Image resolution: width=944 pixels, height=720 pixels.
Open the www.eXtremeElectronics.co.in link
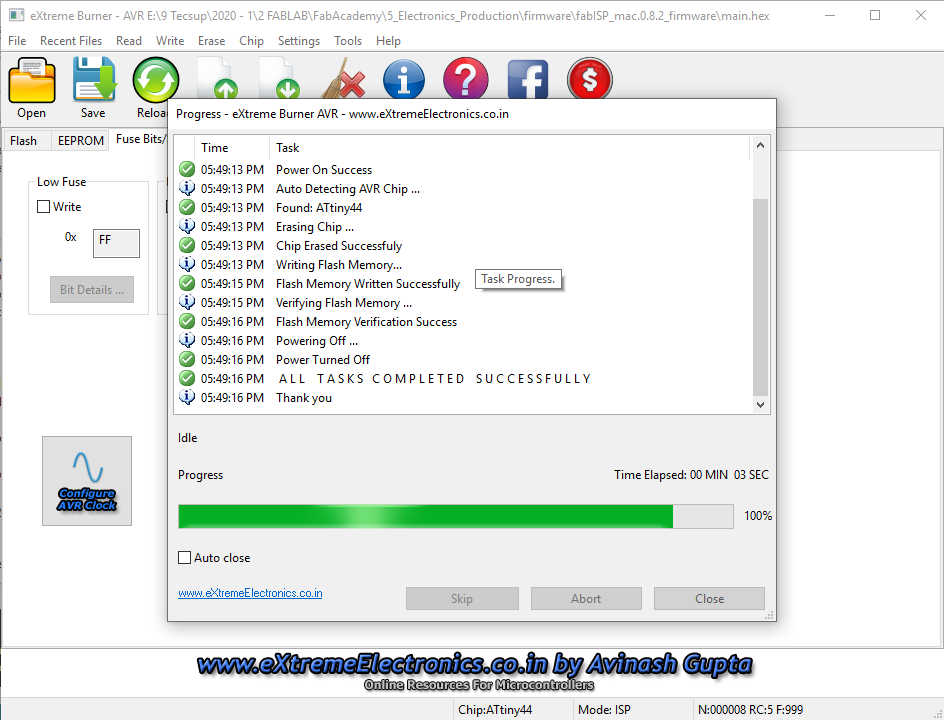point(250,593)
